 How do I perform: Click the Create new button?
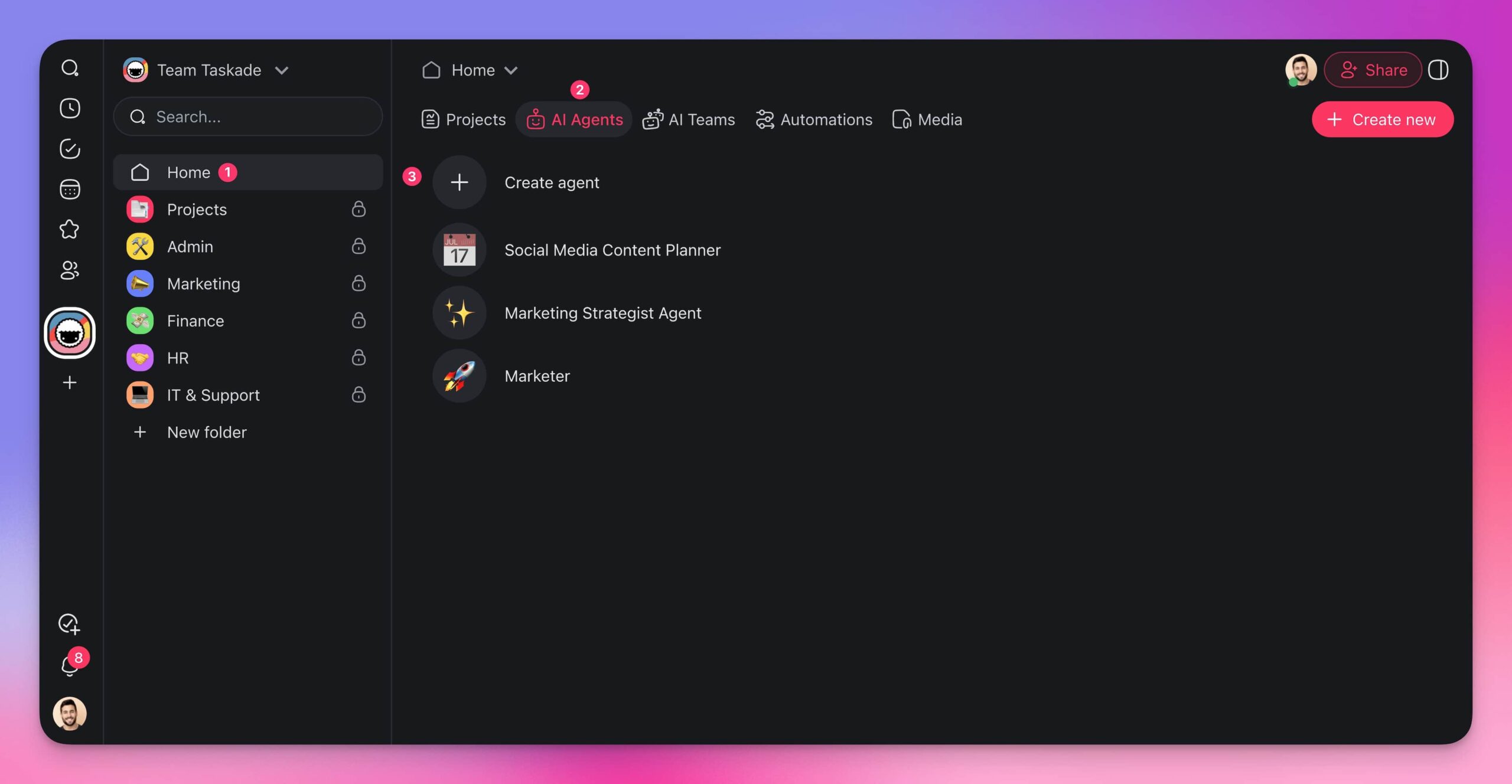click(1383, 119)
